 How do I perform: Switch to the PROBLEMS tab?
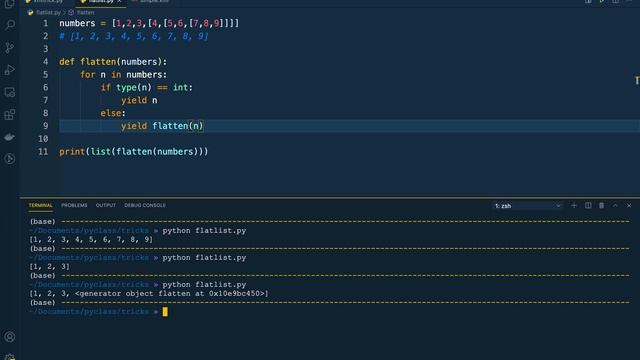click(x=74, y=205)
